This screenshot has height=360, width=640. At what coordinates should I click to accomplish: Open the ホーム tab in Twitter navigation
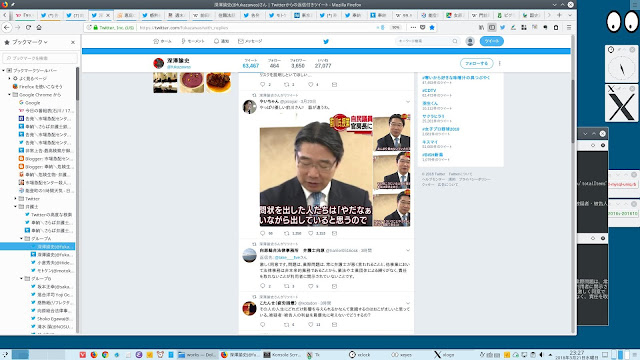pos(162,41)
